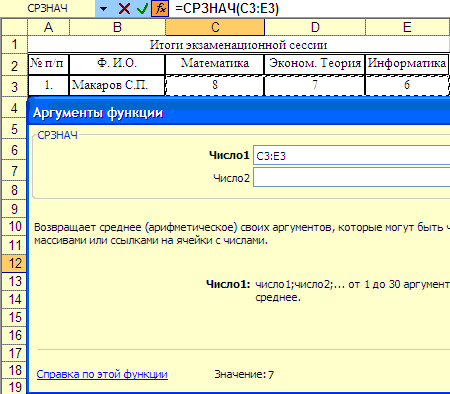Select row 14 header

pos(14,299)
